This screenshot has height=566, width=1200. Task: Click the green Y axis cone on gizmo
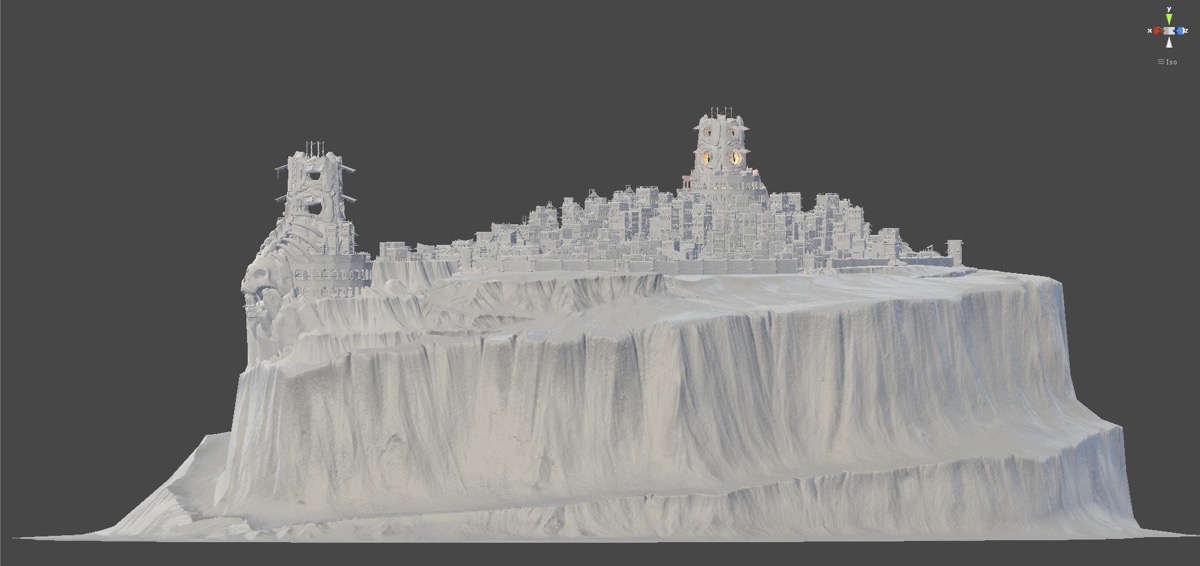click(1168, 20)
